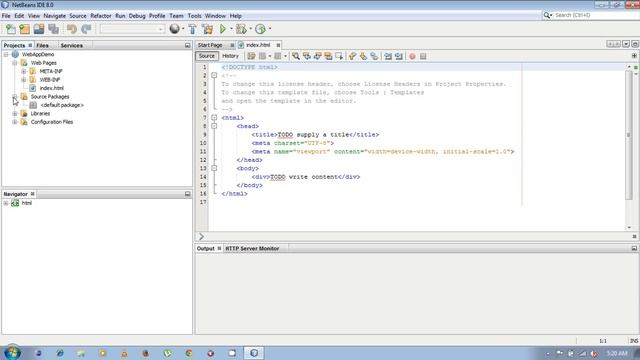Click the browser selector globe icon
Viewport: 640px width, 360px height.
pos(174,29)
